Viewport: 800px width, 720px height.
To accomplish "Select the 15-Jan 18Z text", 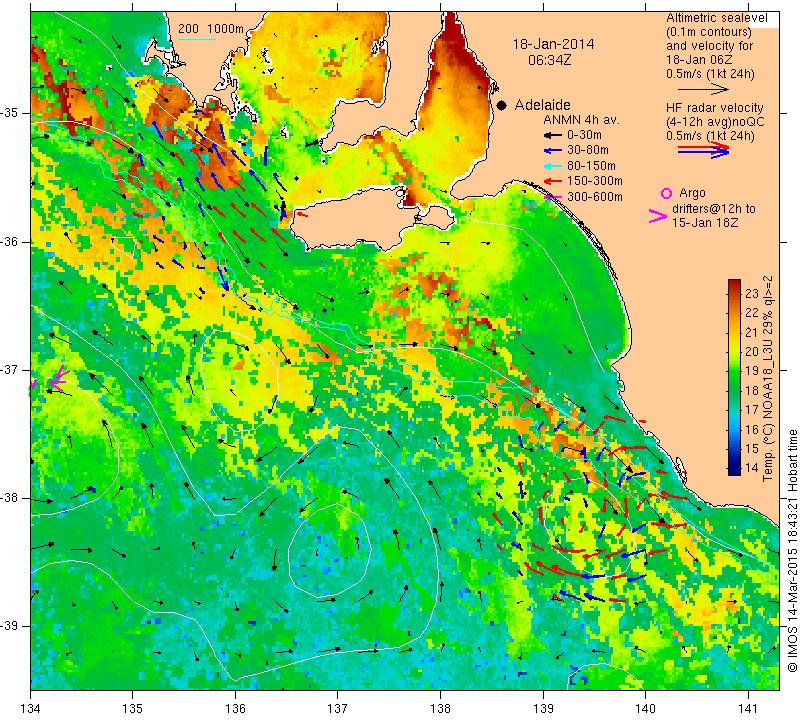I will (x=705, y=223).
